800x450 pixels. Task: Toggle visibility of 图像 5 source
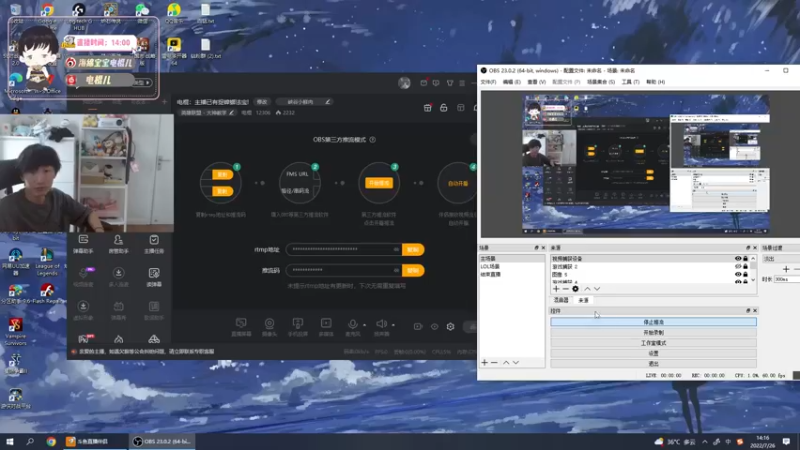point(738,274)
